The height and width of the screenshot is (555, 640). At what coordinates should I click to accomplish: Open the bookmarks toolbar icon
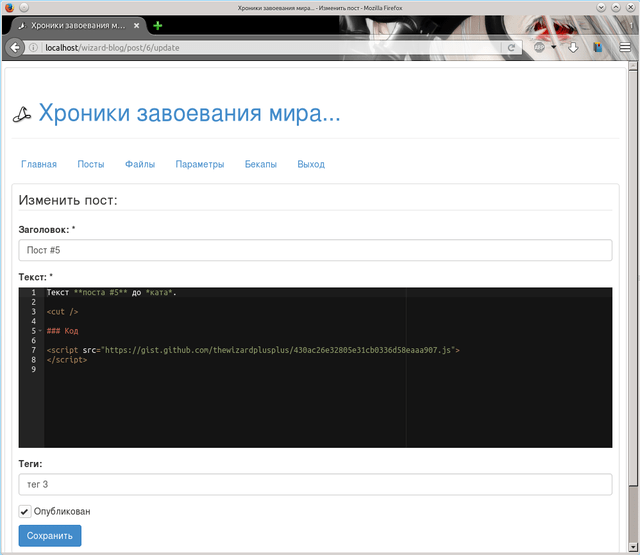point(598,47)
